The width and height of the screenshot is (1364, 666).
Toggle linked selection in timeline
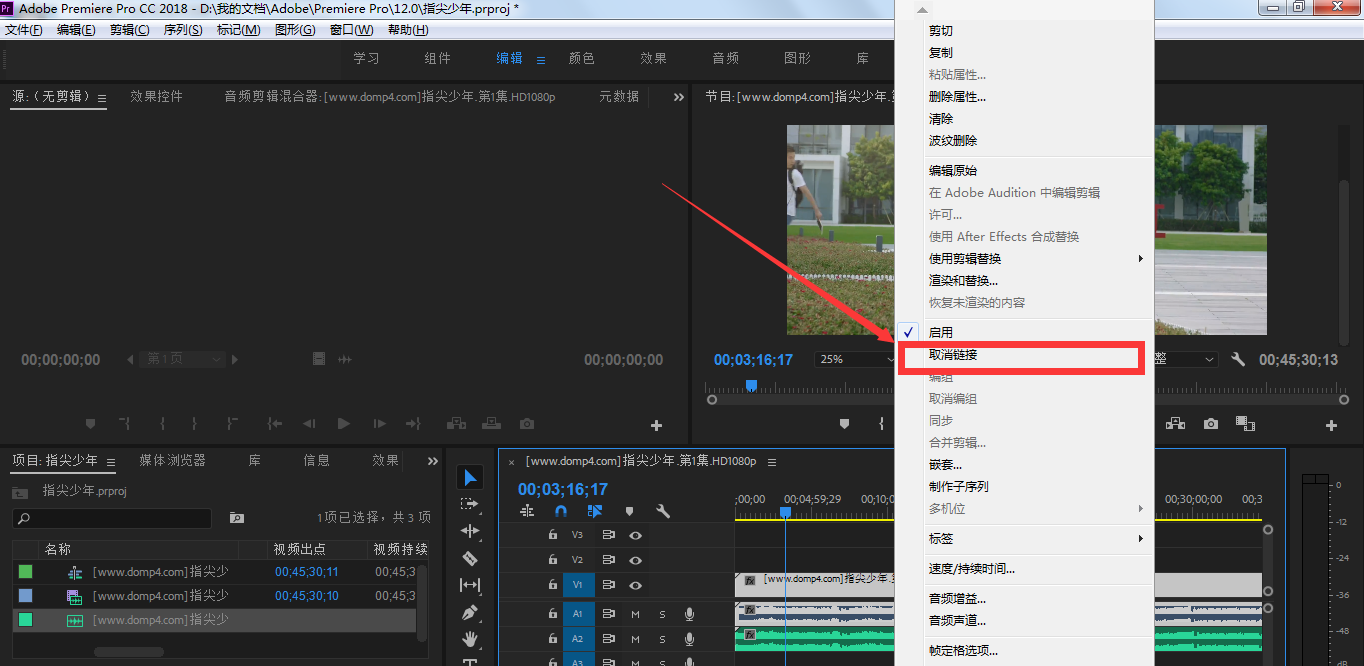click(x=595, y=511)
